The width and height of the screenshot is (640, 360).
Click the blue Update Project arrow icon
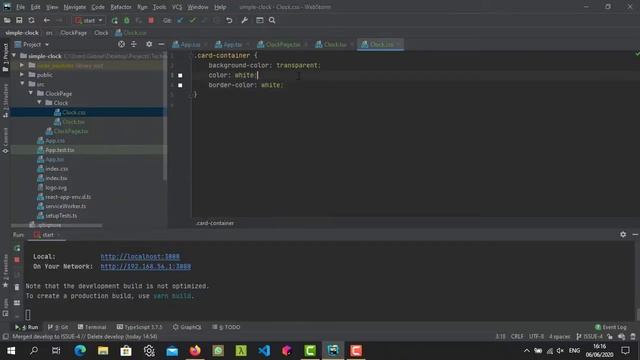point(180,20)
